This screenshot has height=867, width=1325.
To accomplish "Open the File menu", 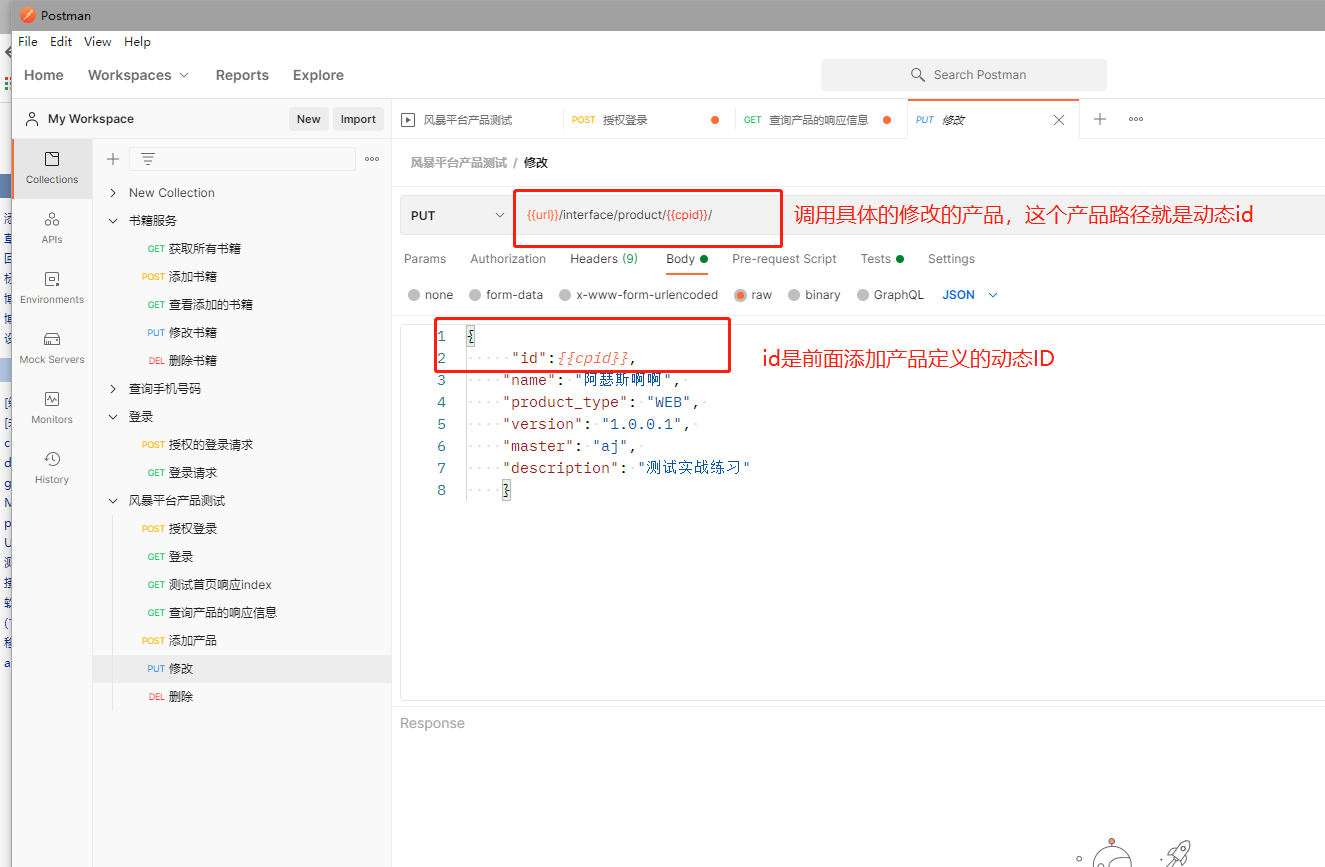I will click(28, 42).
